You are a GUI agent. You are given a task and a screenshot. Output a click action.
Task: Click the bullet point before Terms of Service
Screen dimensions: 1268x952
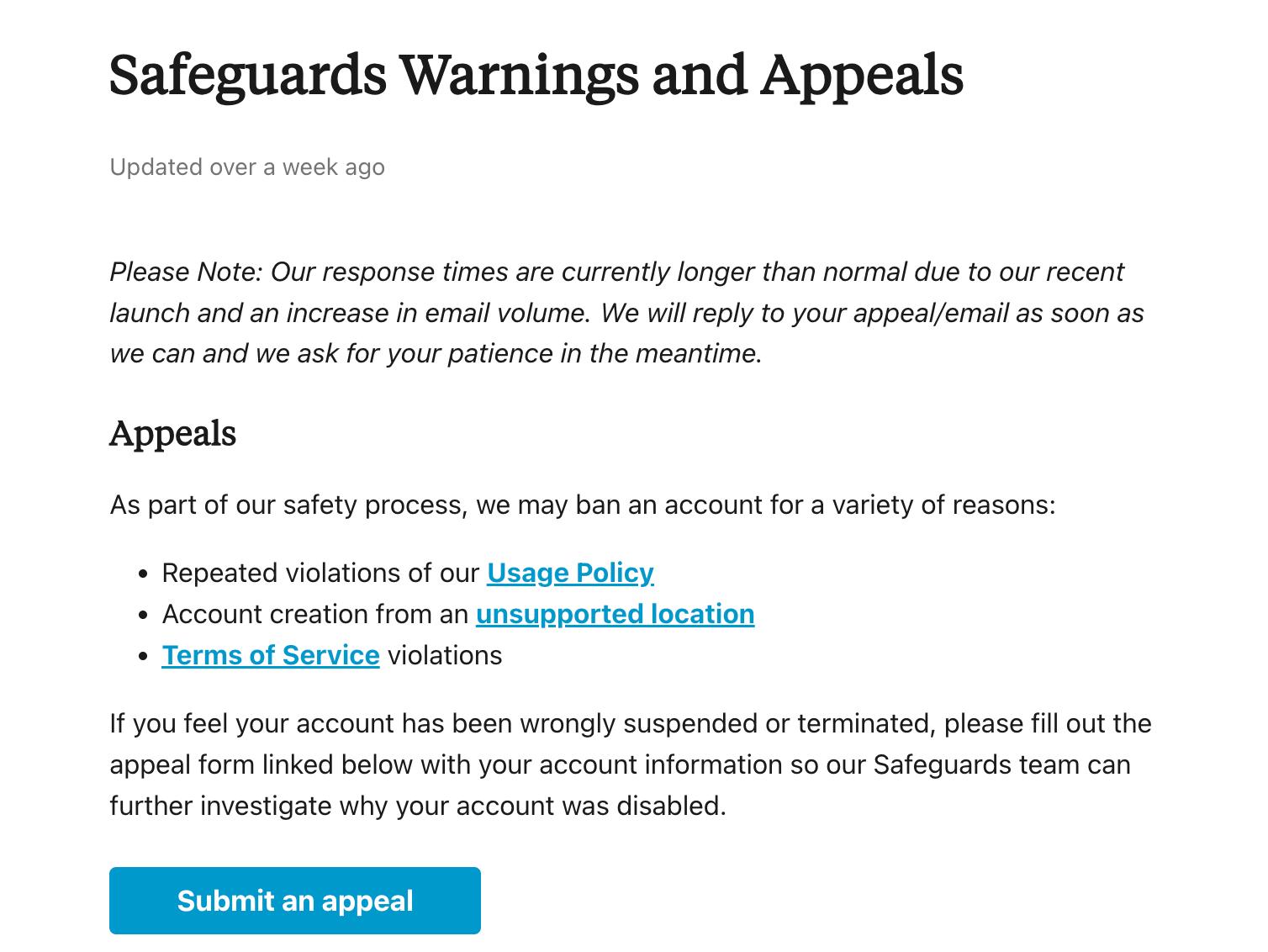pyautogui.click(x=144, y=657)
